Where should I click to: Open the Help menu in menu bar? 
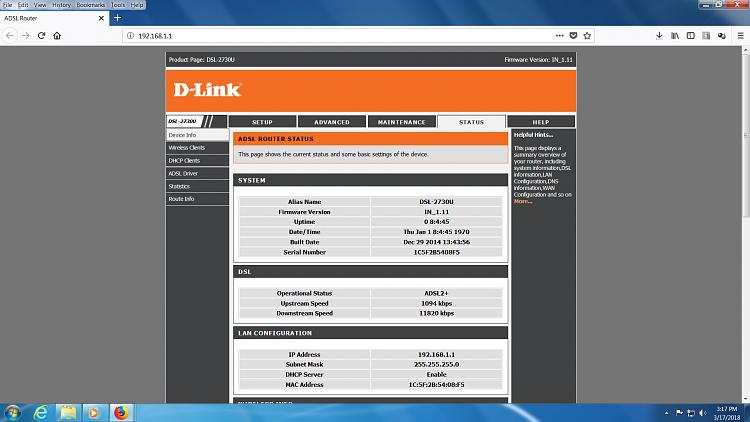(137, 5)
